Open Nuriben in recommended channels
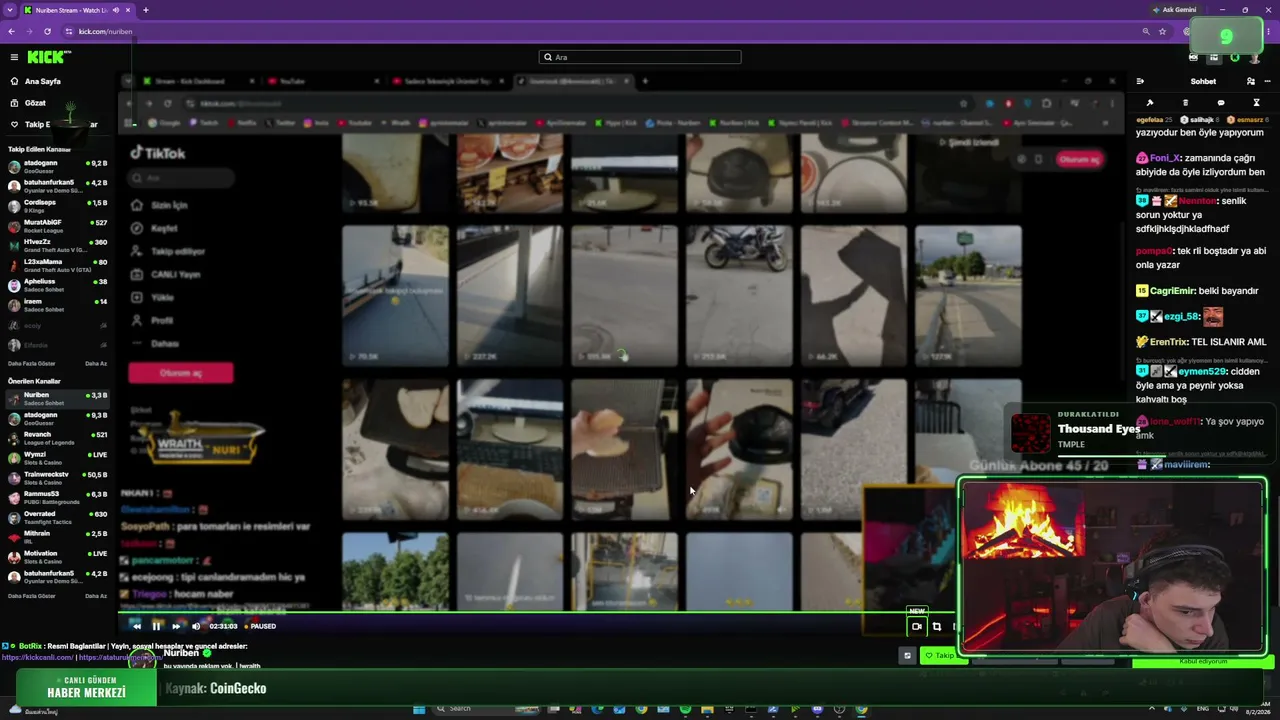The image size is (1280, 720). [57, 398]
